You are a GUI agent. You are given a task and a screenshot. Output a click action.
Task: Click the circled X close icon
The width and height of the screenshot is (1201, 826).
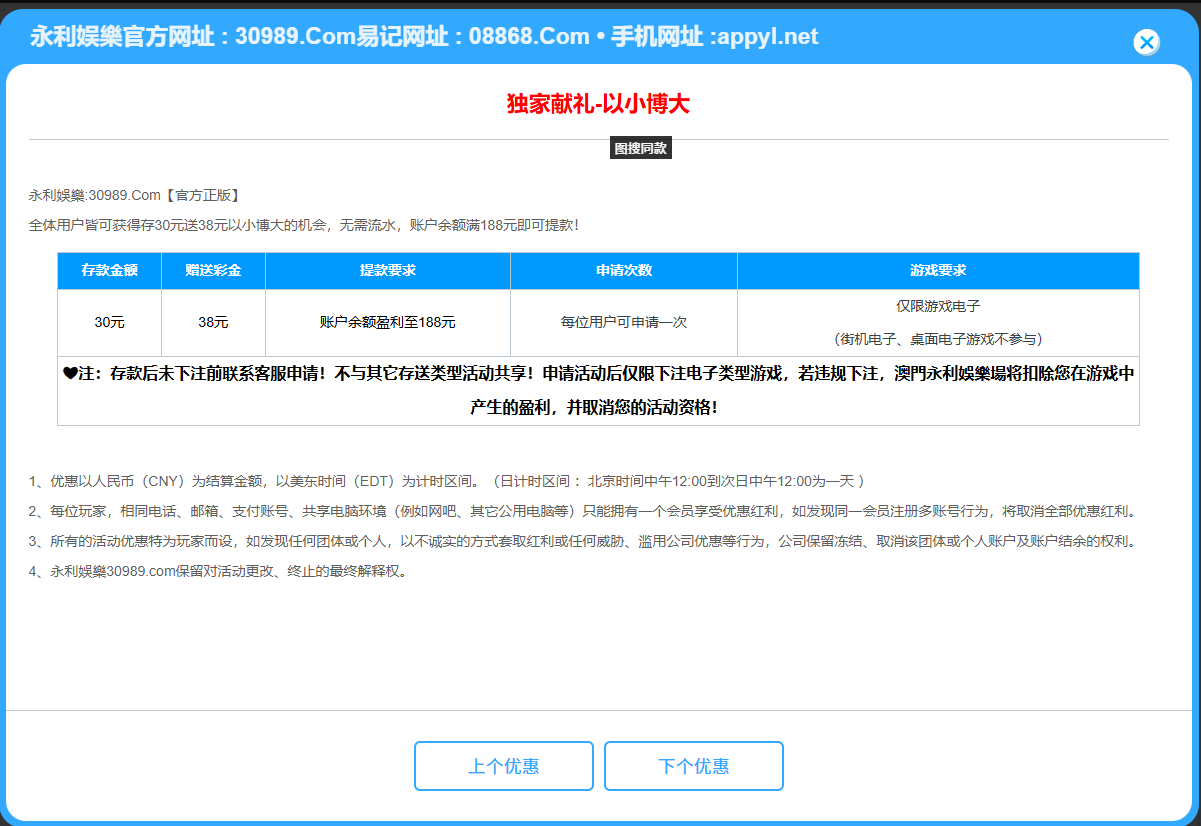click(1146, 42)
